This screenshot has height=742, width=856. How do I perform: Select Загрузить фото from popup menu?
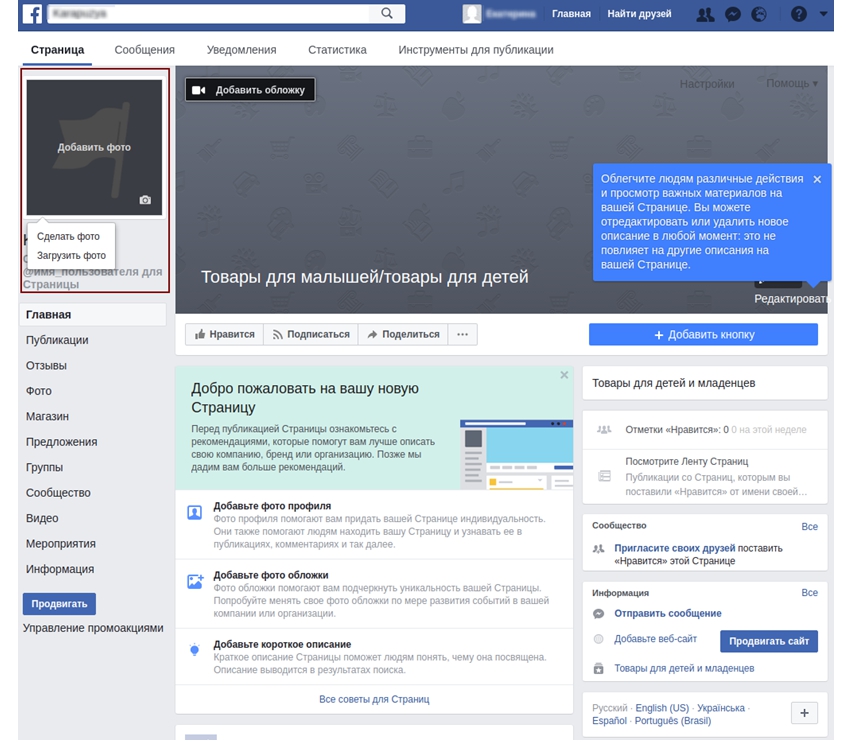(x=71, y=256)
